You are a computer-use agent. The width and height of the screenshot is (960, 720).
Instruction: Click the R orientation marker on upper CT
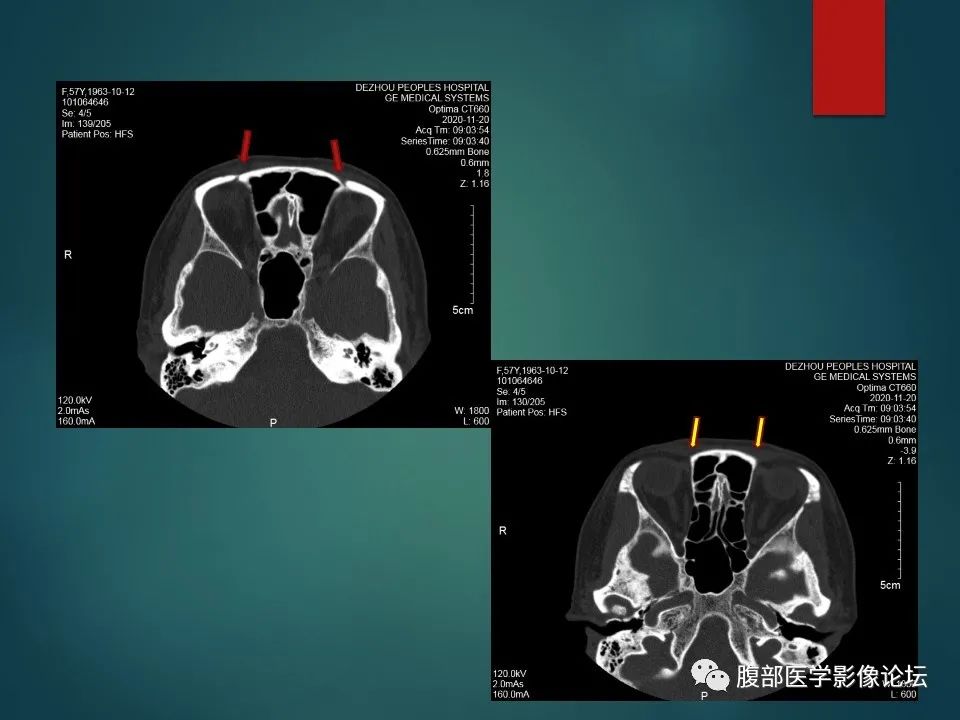point(68,255)
